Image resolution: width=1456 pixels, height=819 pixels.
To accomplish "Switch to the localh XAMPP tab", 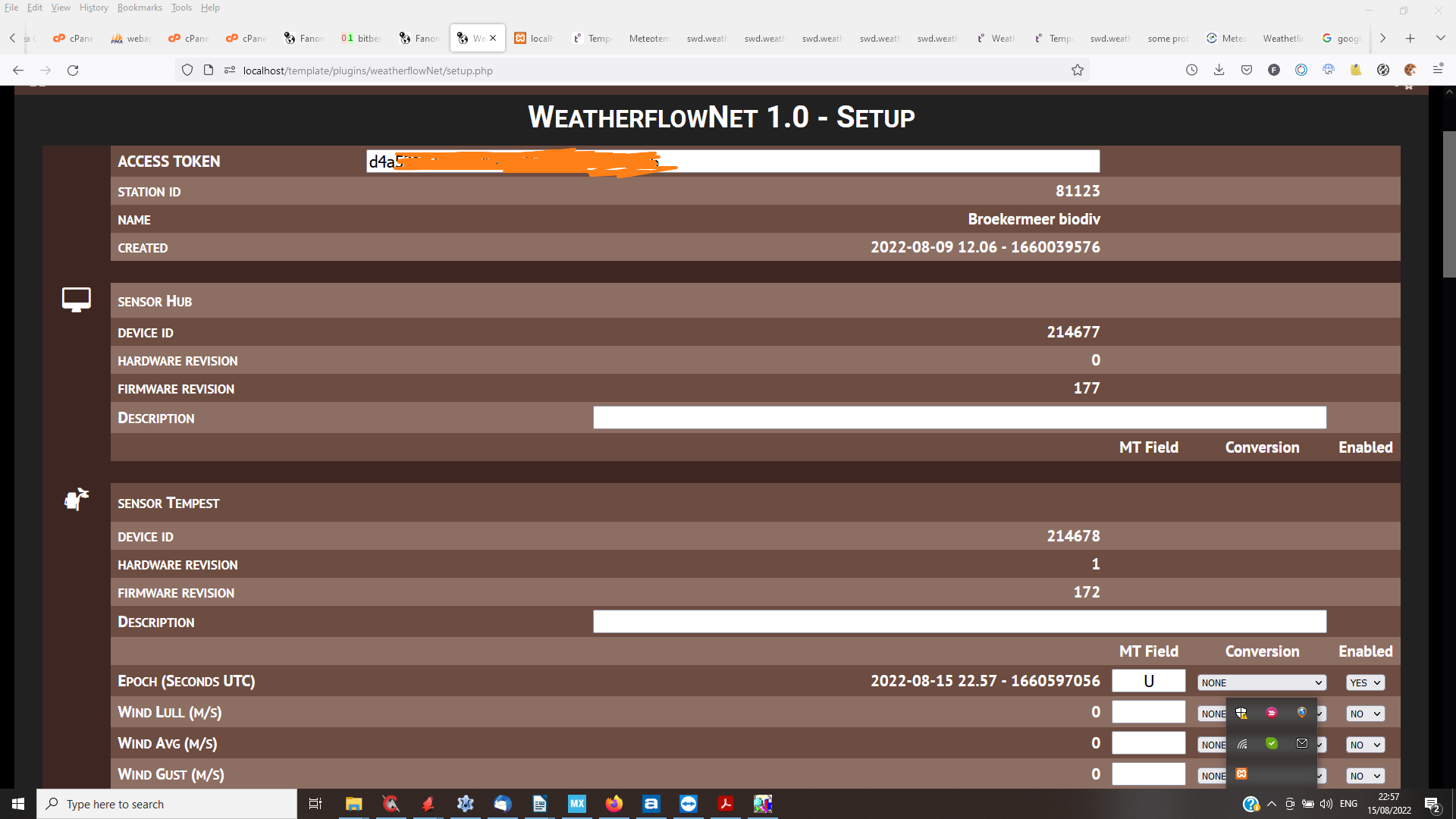I will click(x=535, y=38).
